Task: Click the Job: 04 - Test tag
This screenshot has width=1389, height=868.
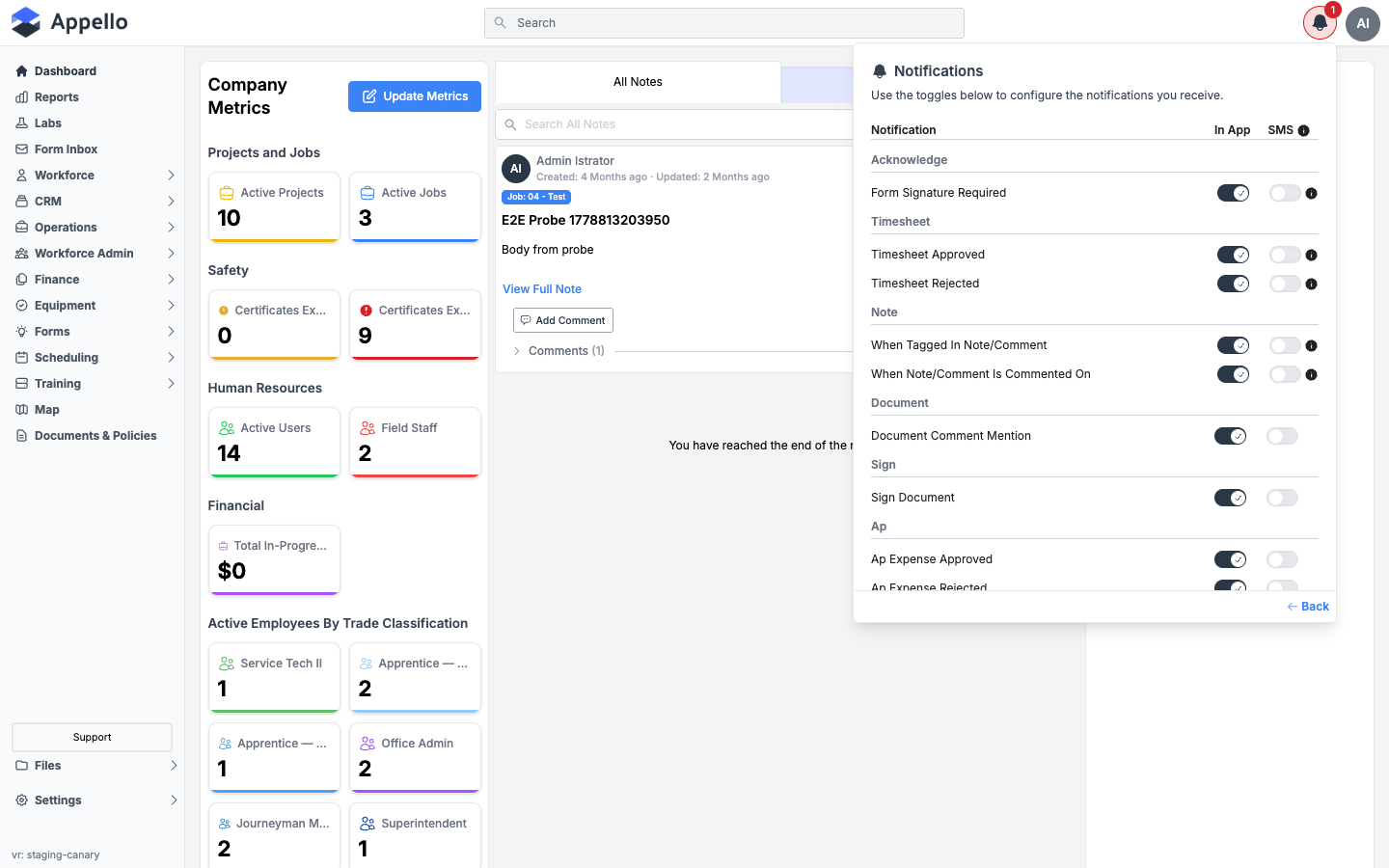Action: [536, 197]
